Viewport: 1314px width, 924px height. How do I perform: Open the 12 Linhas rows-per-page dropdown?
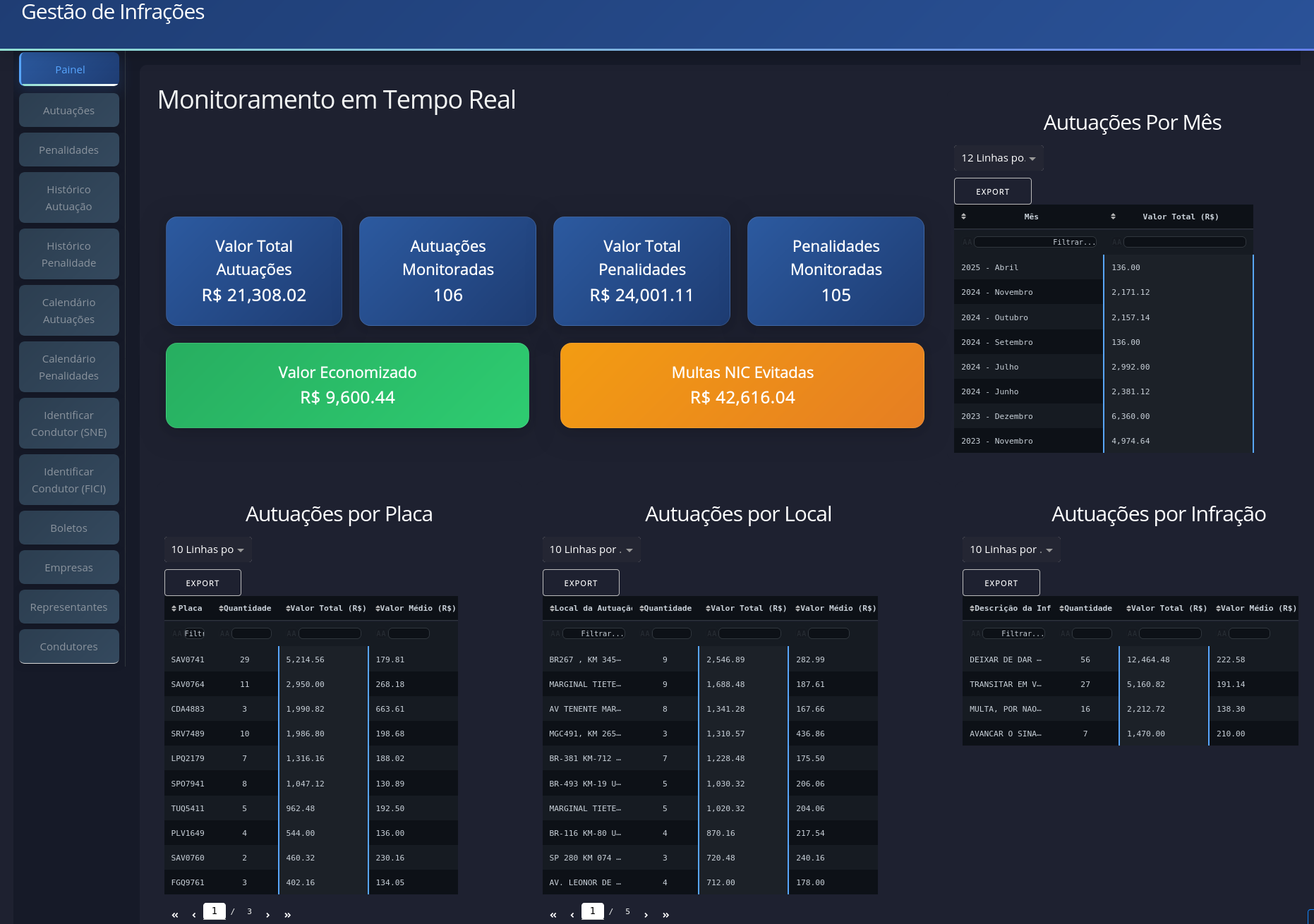point(998,158)
